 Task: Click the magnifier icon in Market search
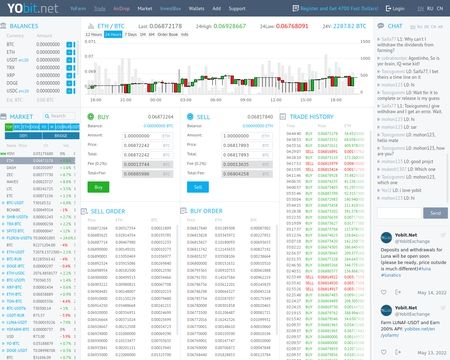coord(47,116)
